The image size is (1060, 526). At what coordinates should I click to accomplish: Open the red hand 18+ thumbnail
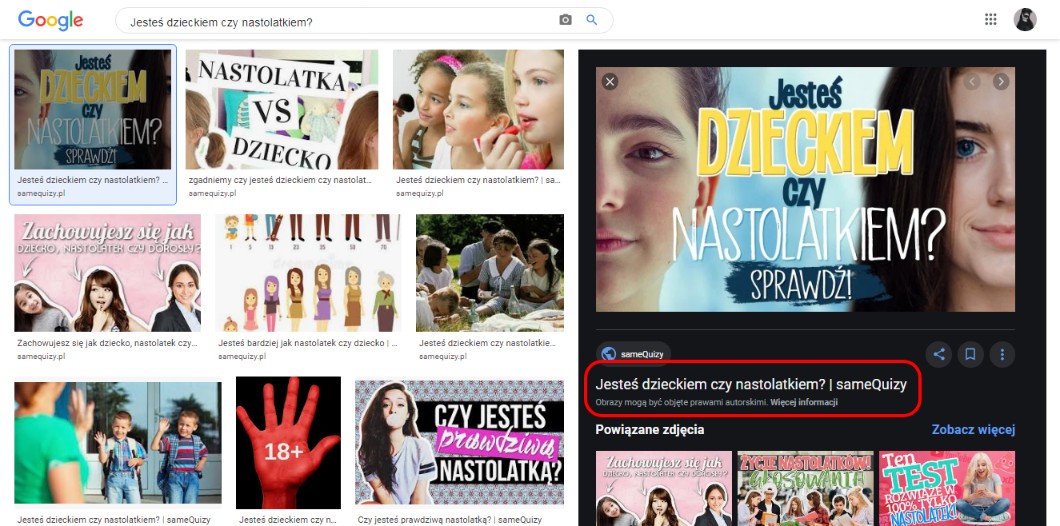(x=288, y=443)
